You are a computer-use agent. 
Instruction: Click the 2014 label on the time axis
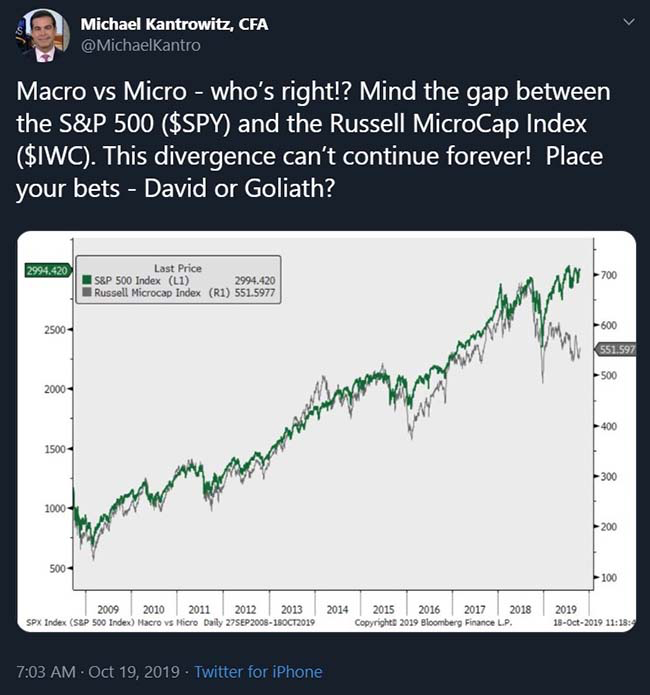pyautogui.click(x=337, y=609)
